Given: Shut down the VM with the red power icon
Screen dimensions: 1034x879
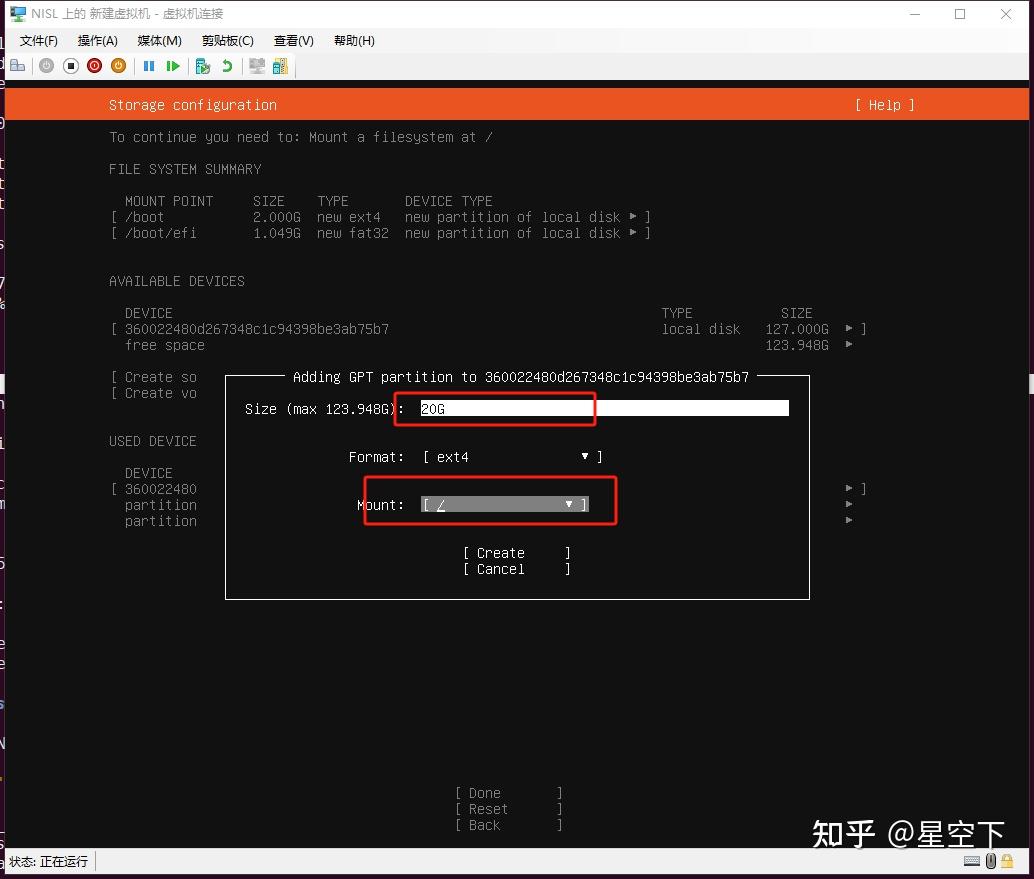Looking at the screenshot, I should click(94, 66).
